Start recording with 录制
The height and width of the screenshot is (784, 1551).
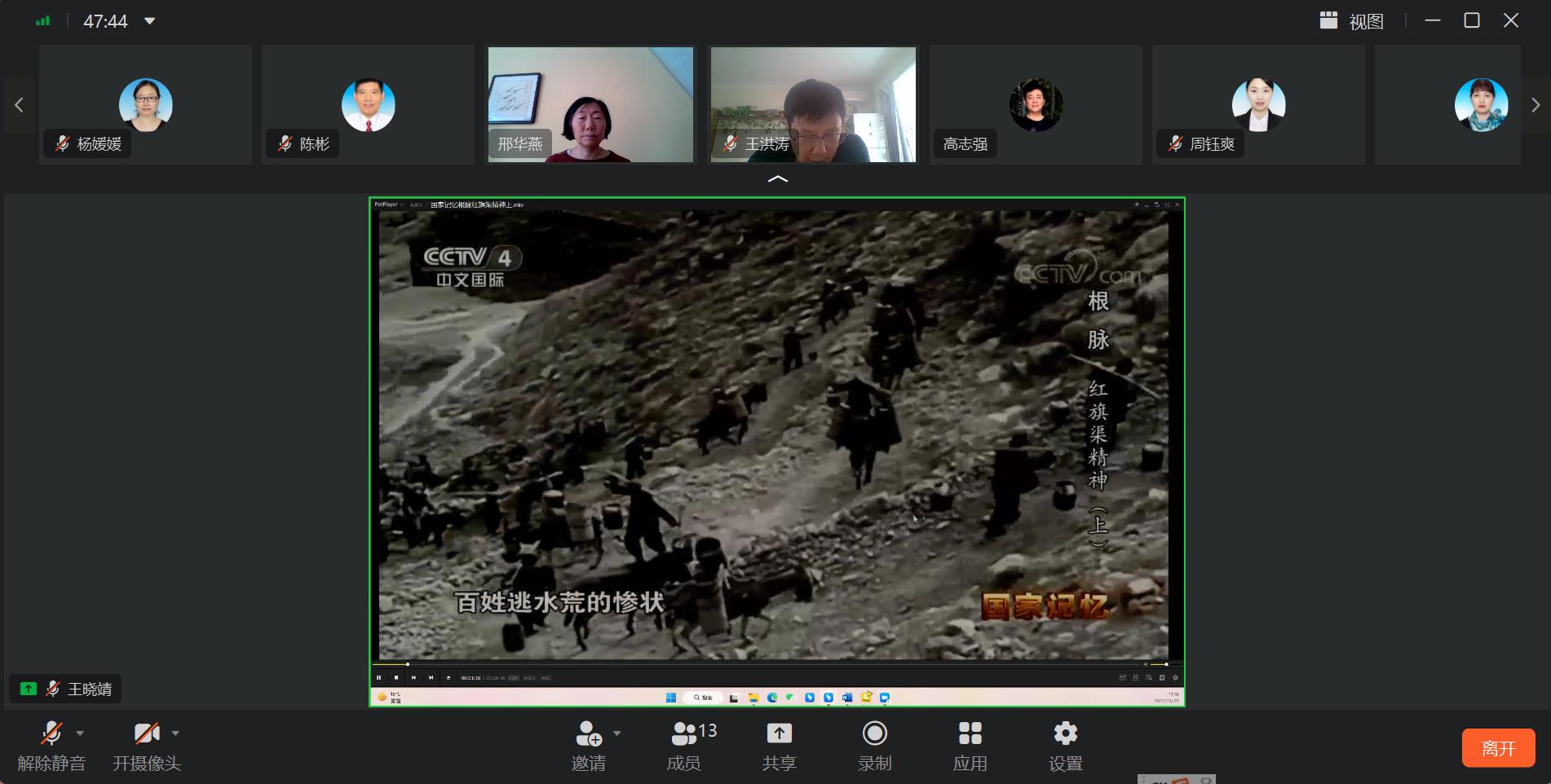click(874, 747)
